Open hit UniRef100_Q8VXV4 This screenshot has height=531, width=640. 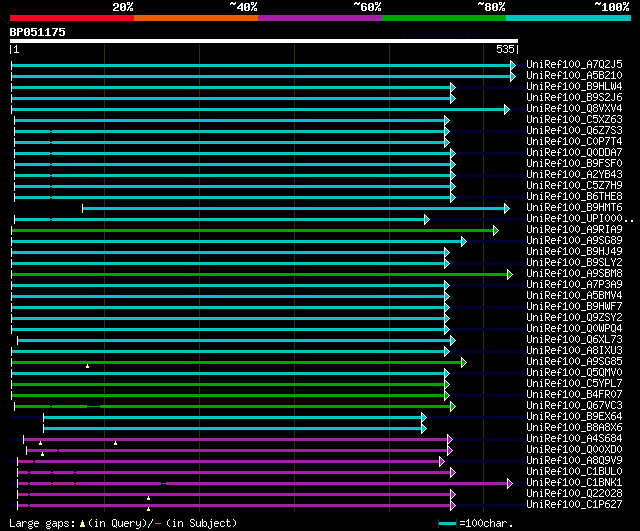coord(574,109)
